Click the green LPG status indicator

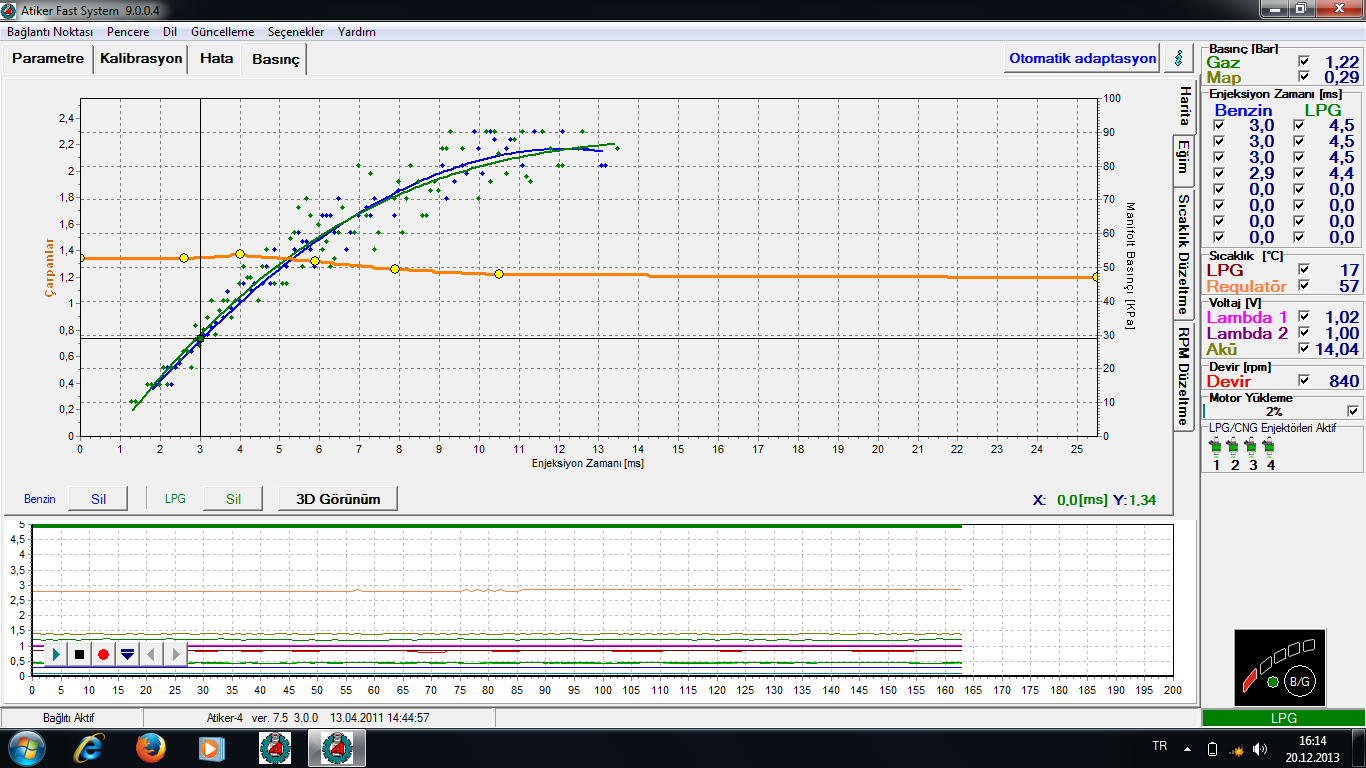click(1283, 718)
